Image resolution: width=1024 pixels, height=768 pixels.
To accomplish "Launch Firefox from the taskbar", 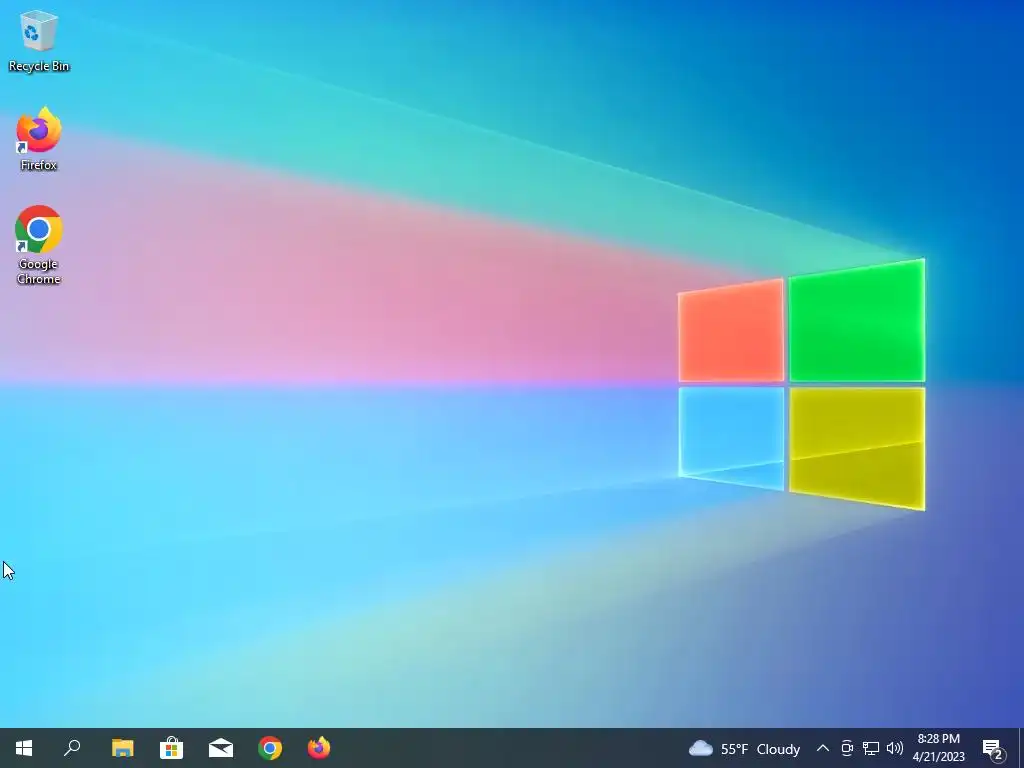I will pos(319,748).
